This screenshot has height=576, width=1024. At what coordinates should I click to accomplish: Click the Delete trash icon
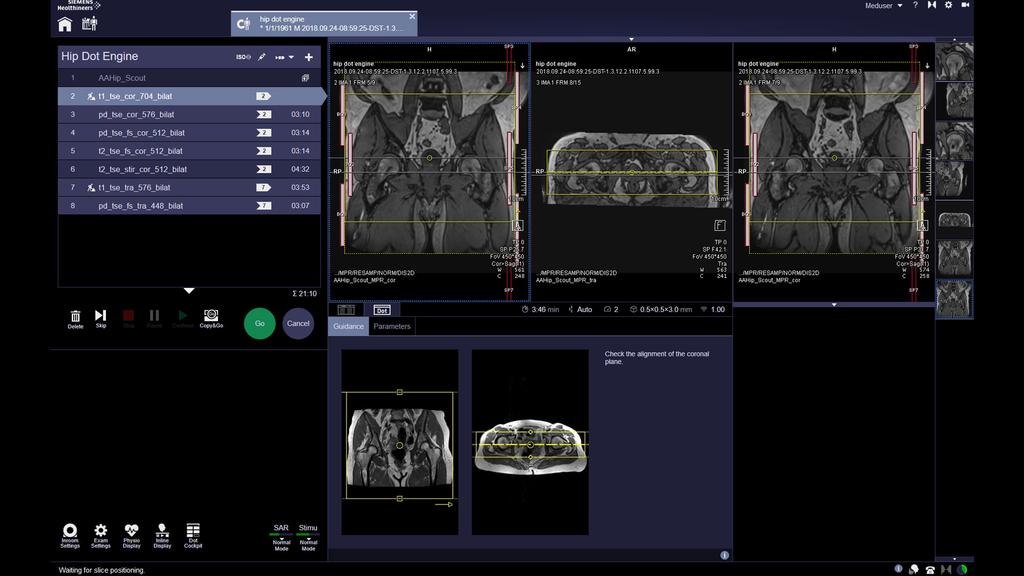(75, 316)
